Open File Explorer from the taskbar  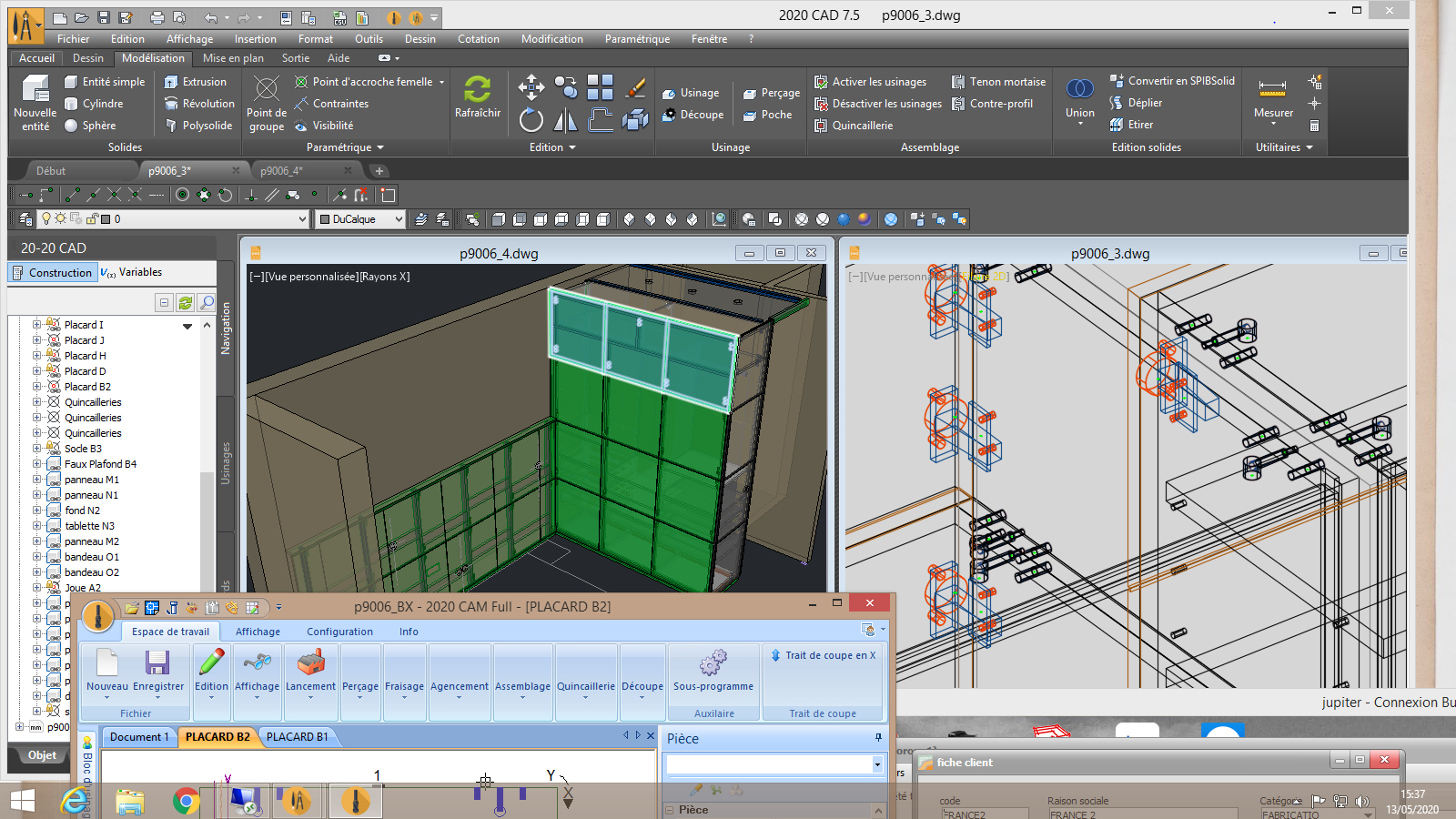[x=130, y=802]
